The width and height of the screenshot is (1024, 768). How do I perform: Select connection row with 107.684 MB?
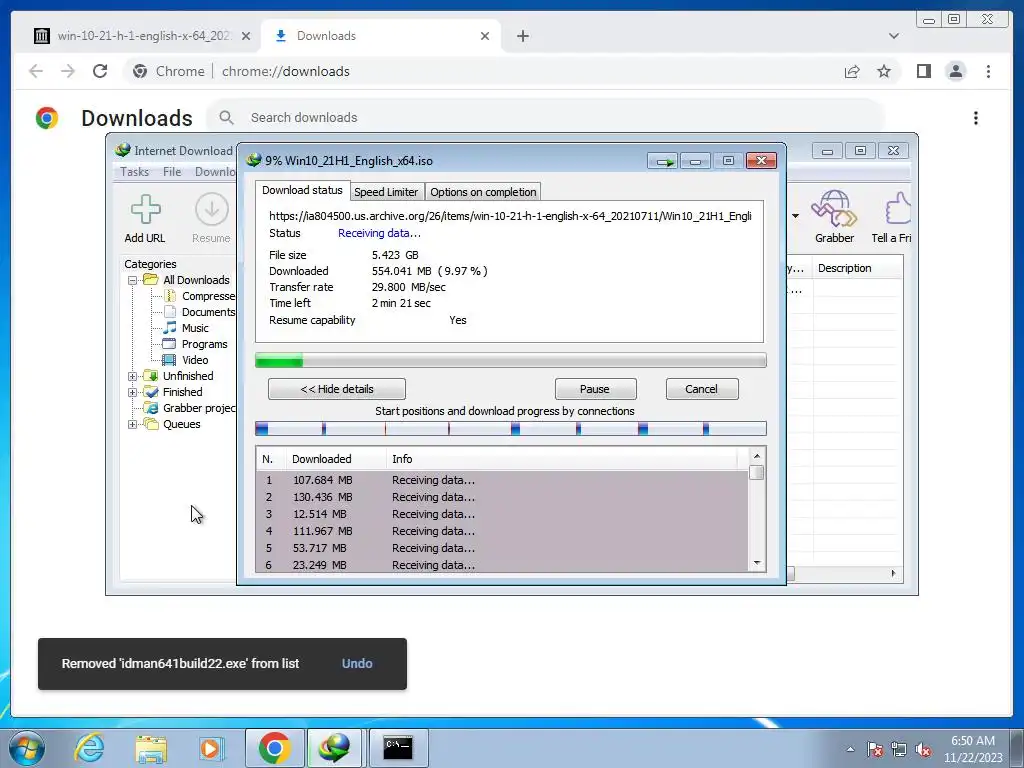[502, 480]
